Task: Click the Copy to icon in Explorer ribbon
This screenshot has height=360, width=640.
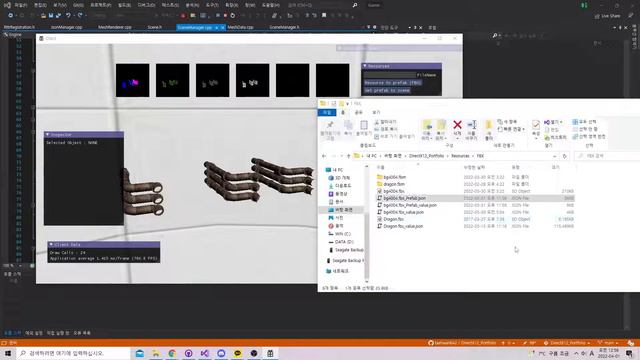Action: 441,125
